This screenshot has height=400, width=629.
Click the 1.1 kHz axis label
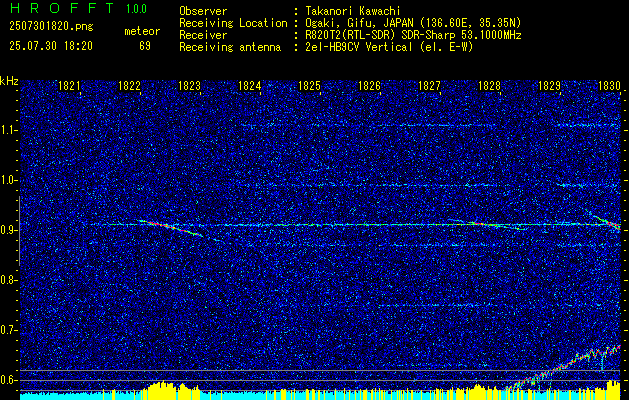[x=9, y=130]
